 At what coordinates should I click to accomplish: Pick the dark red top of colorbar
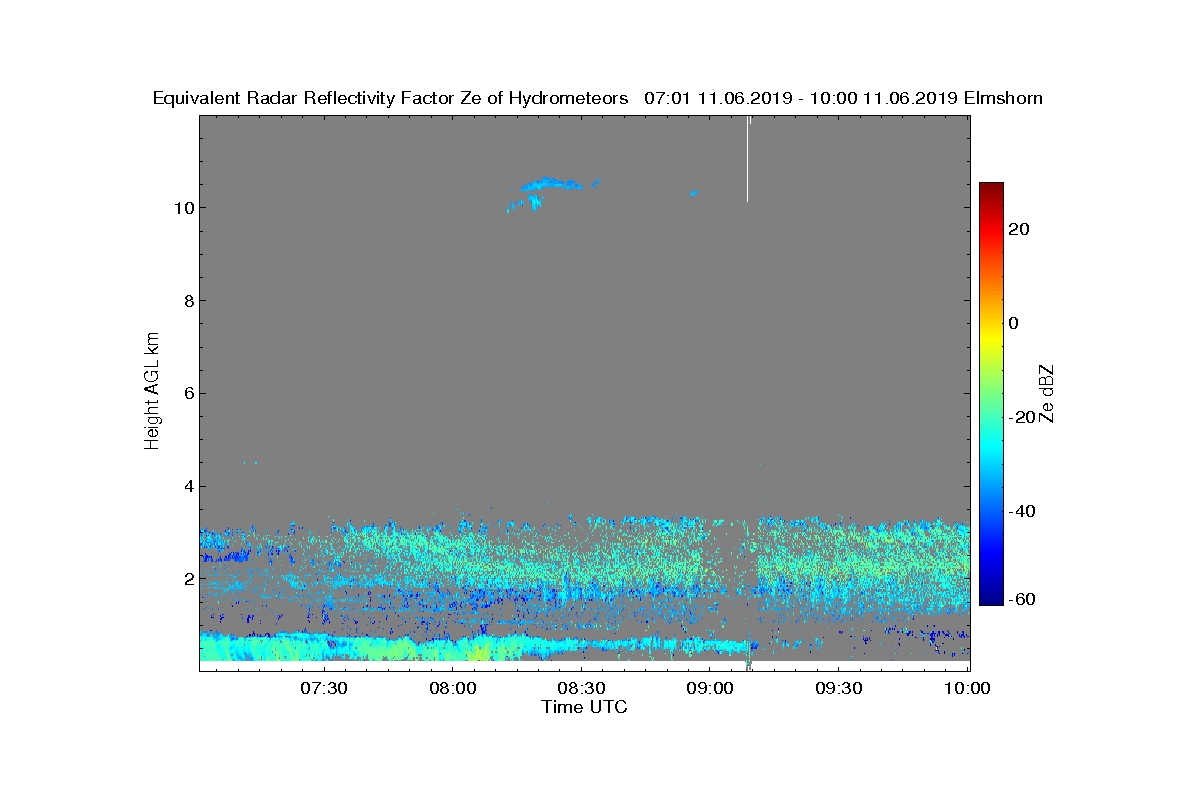tap(991, 188)
